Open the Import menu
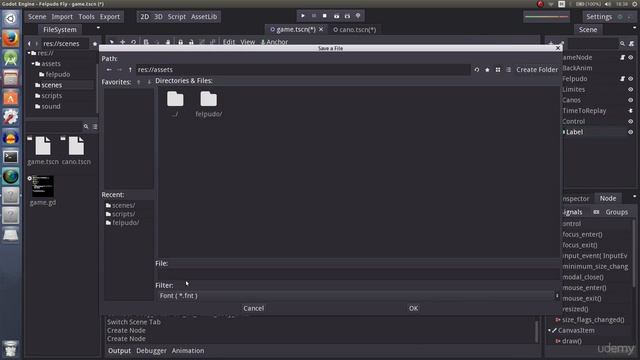The width and height of the screenshot is (640, 360). click(x=62, y=17)
